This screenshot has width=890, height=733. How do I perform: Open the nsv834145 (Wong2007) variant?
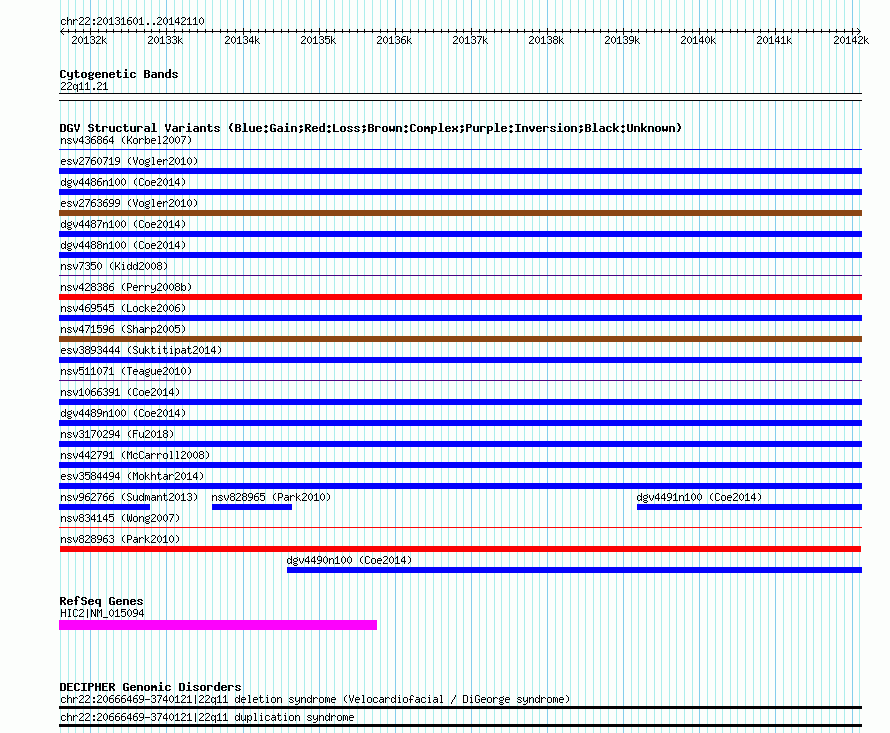[x=120, y=518]
